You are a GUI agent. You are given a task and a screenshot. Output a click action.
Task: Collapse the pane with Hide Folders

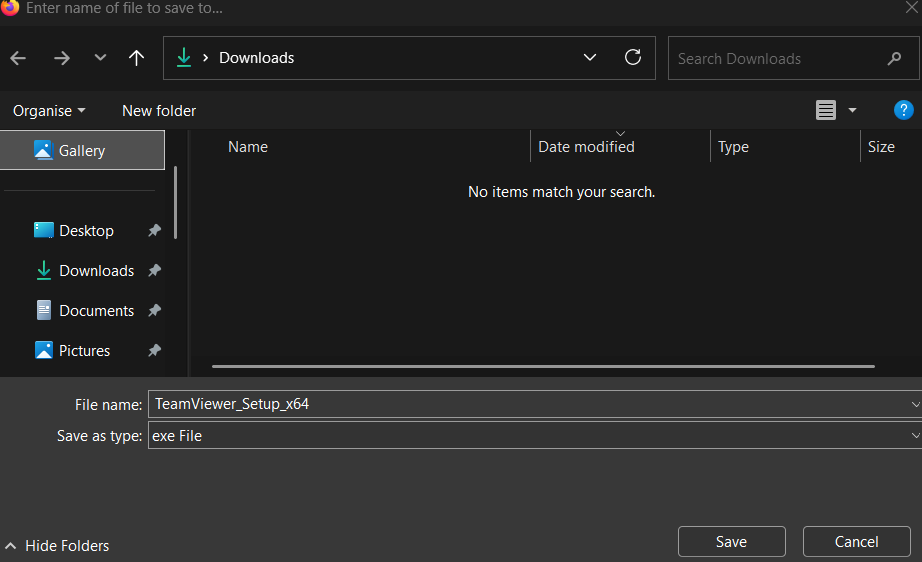click(58, 546)
